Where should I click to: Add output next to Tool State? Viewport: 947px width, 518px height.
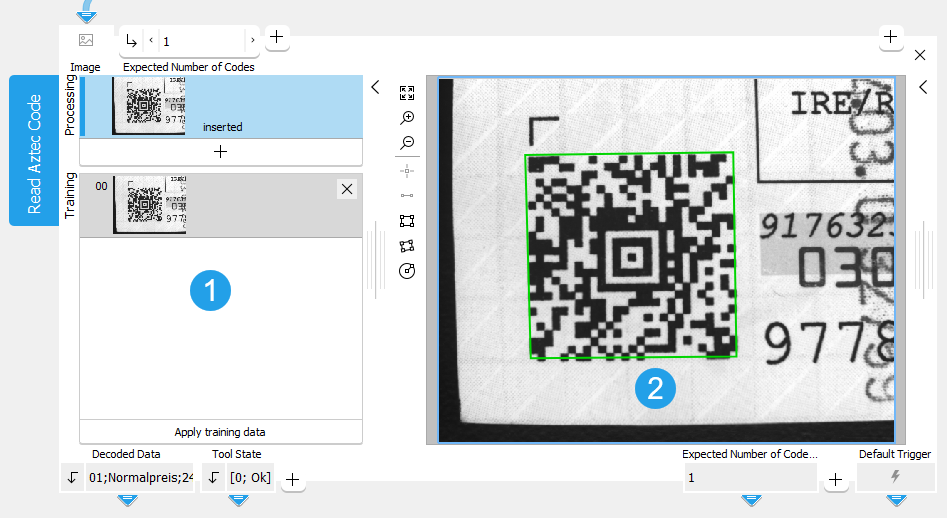pyautogui.click(x=292, y=479)
